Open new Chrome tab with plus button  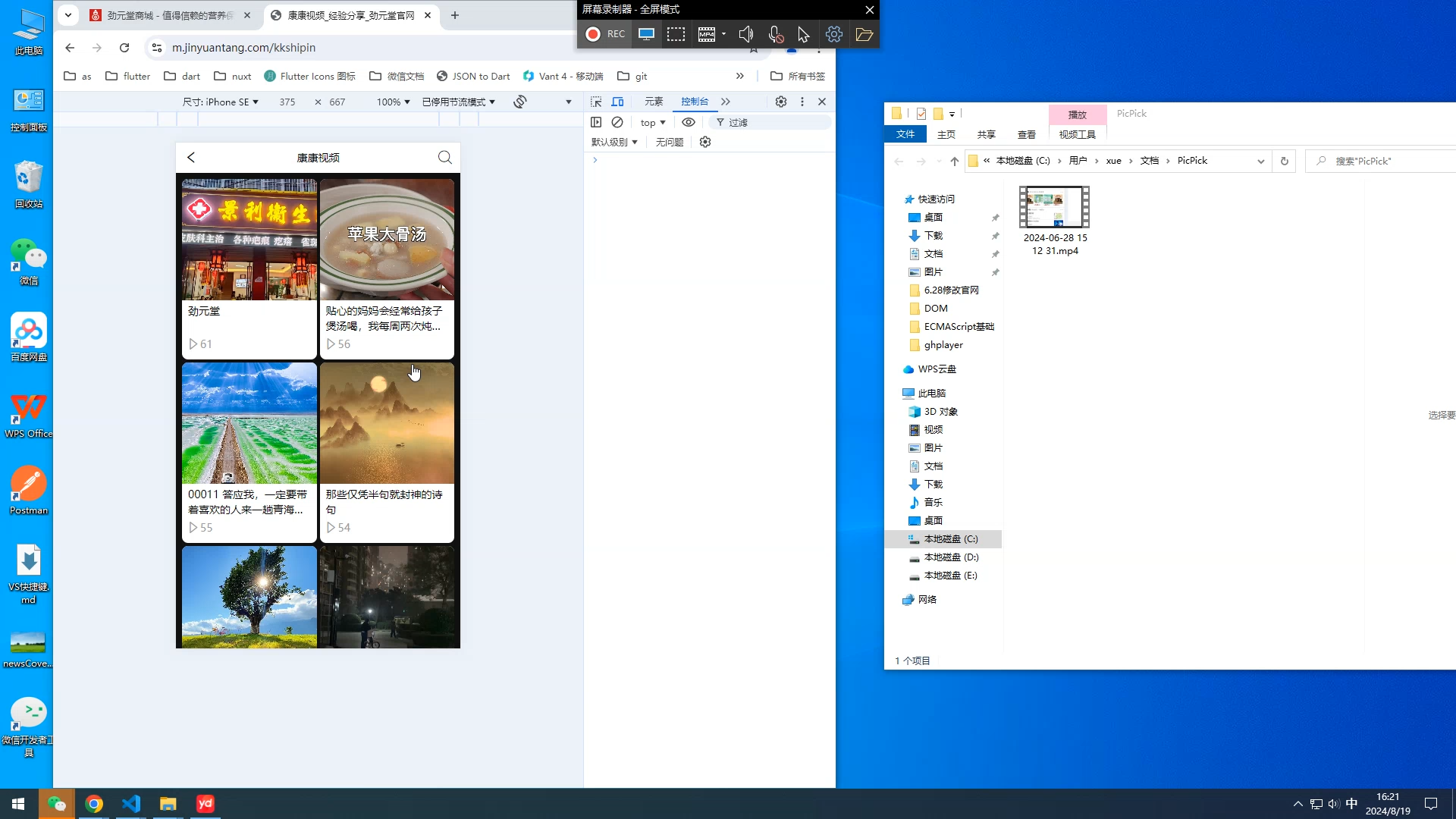(455, 15)
